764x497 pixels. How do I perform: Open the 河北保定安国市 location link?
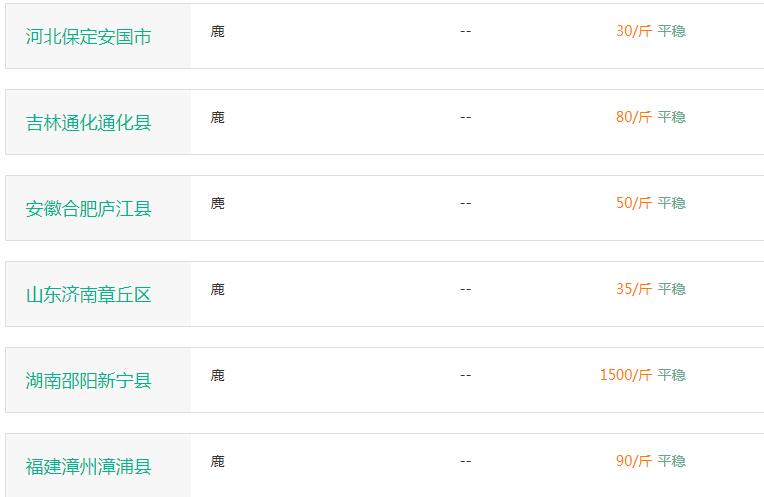point(88,37)
